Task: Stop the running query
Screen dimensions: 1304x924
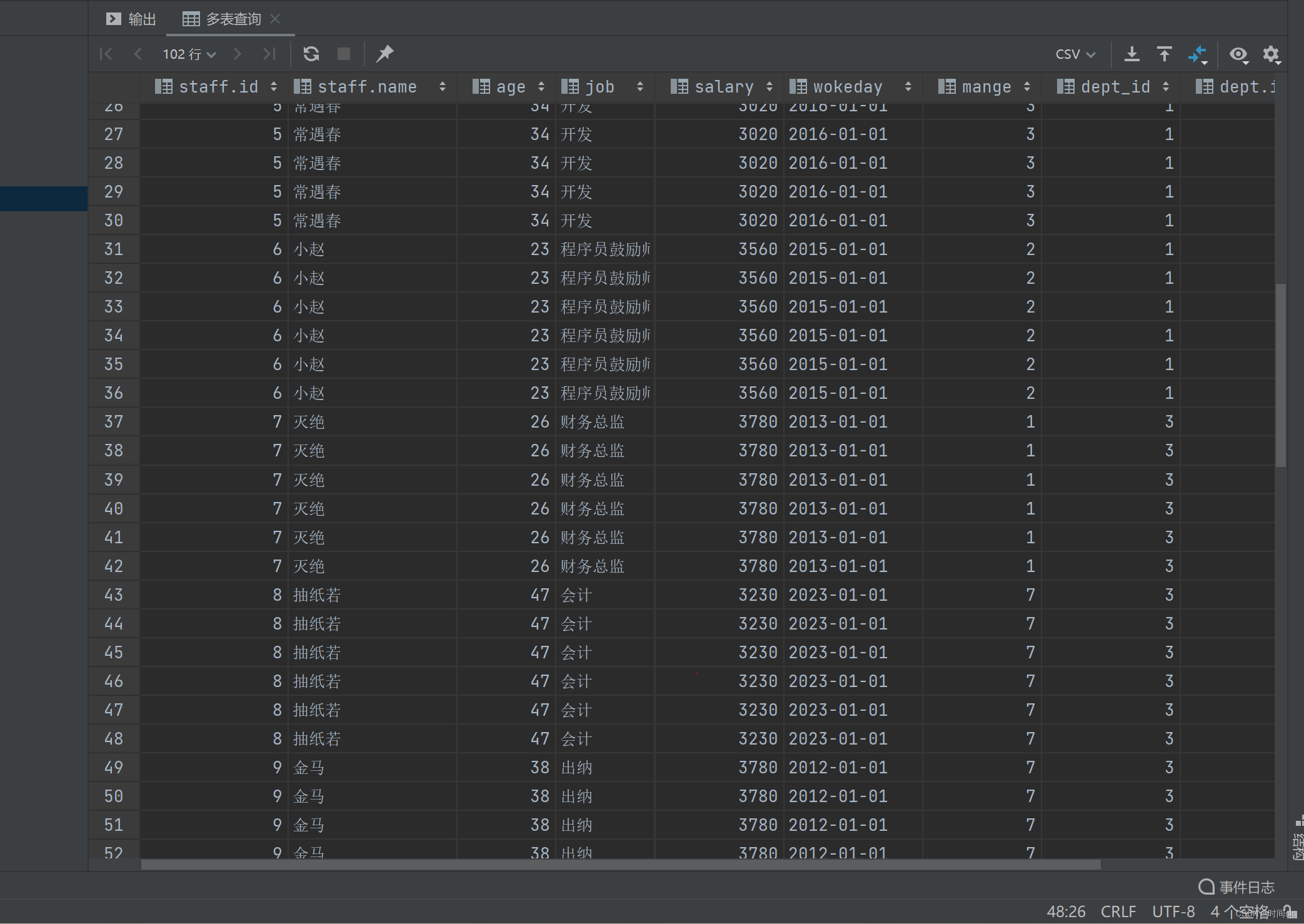Action: pos(344,54)
